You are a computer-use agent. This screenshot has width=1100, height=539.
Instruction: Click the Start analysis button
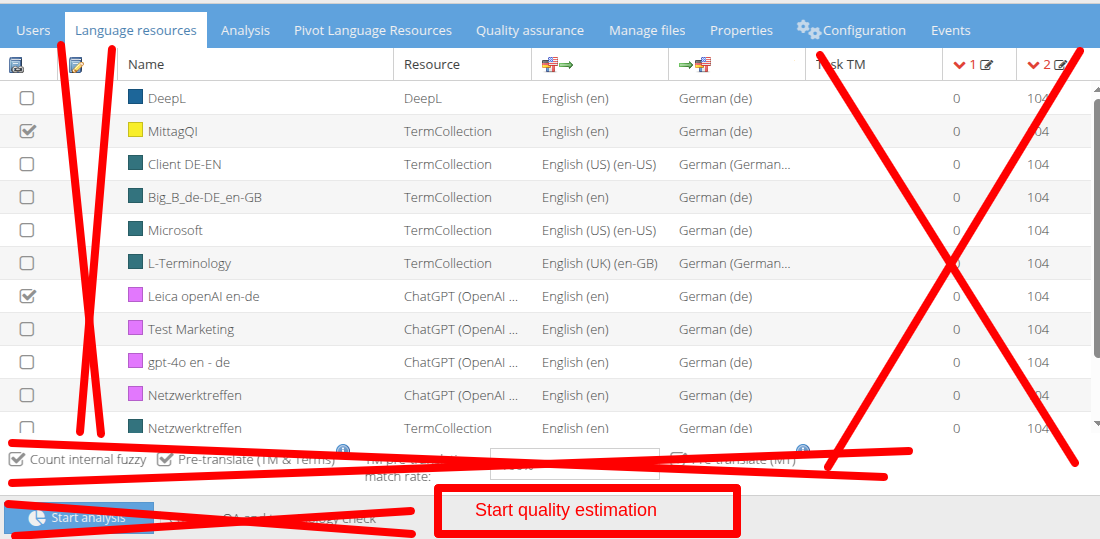click(x=79, y=518)
